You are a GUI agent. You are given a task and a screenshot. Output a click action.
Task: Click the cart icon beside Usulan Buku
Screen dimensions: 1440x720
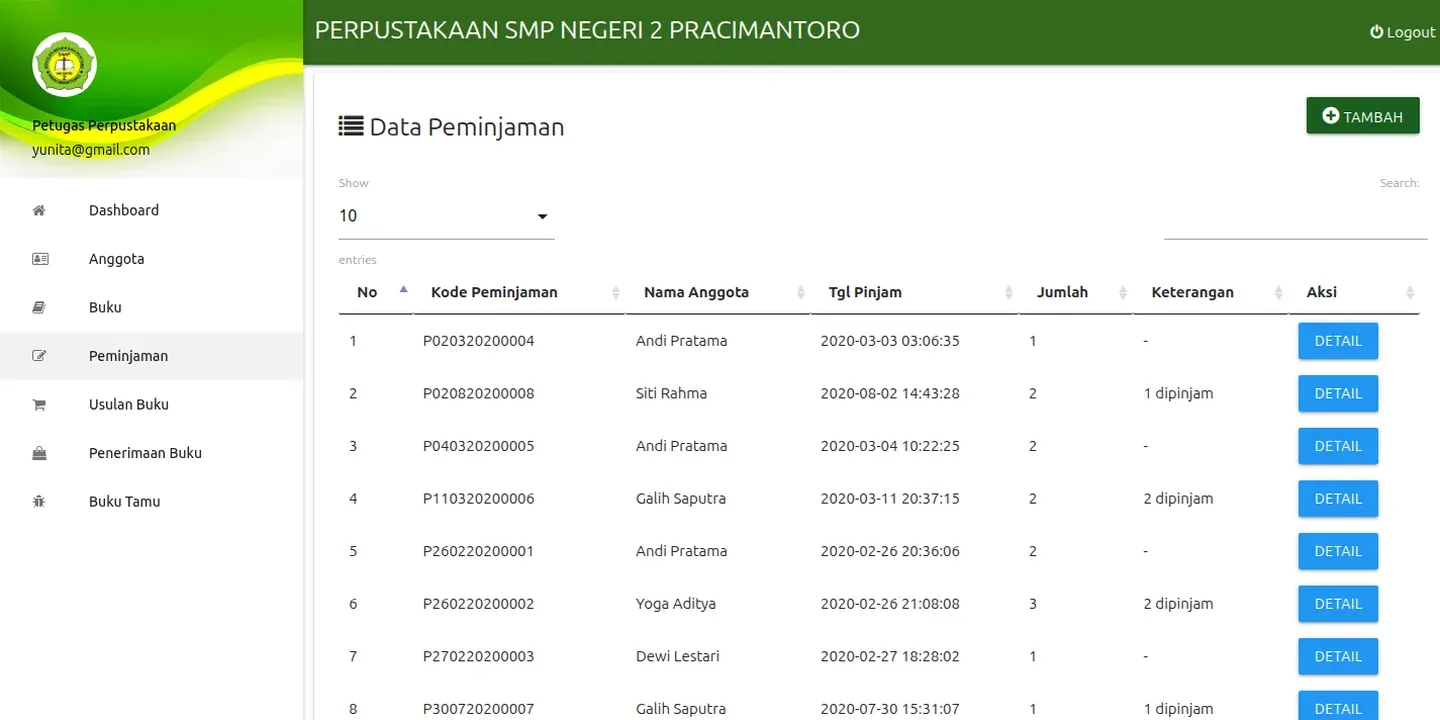39,405
